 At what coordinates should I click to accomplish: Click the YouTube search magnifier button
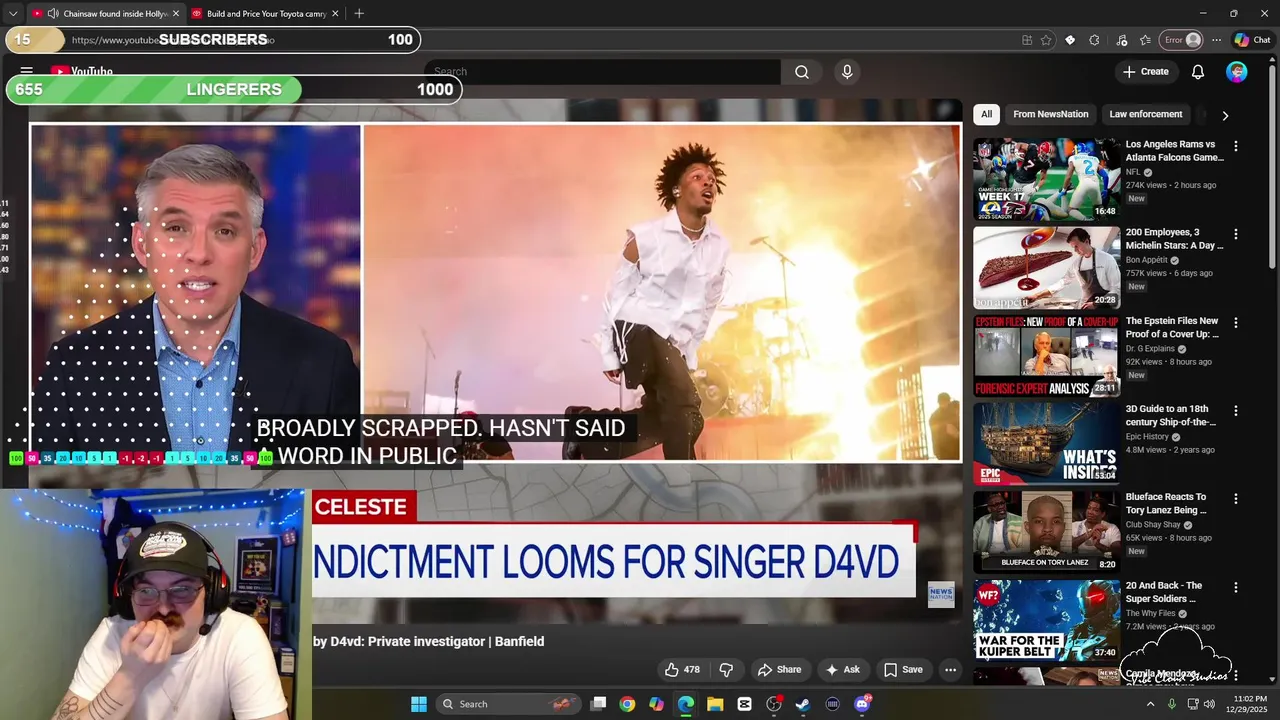click(802, 72)
